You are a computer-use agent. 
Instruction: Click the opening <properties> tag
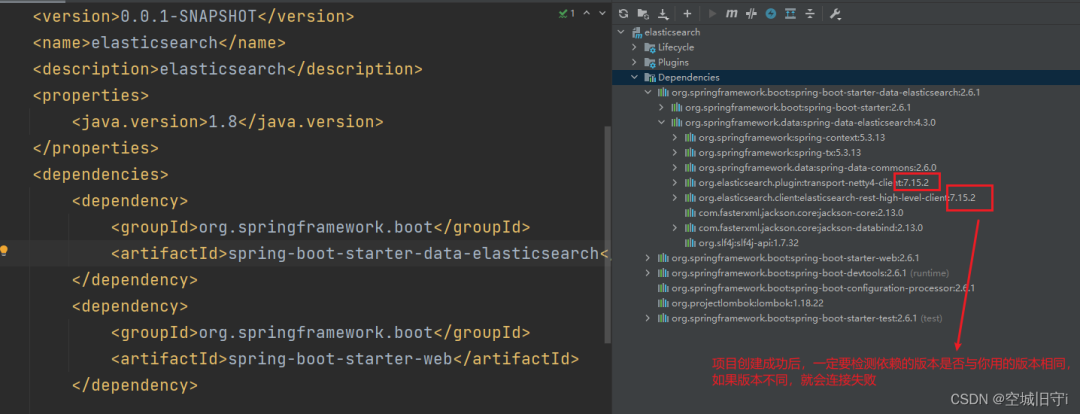click(x=91, y=96)
